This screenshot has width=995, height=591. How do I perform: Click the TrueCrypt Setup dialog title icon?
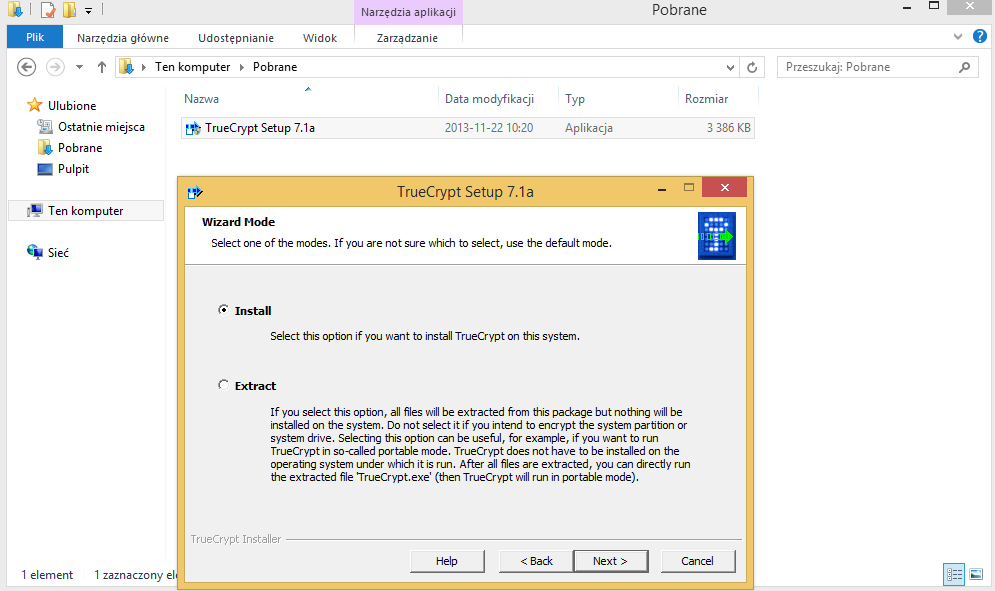click(195, 192)
